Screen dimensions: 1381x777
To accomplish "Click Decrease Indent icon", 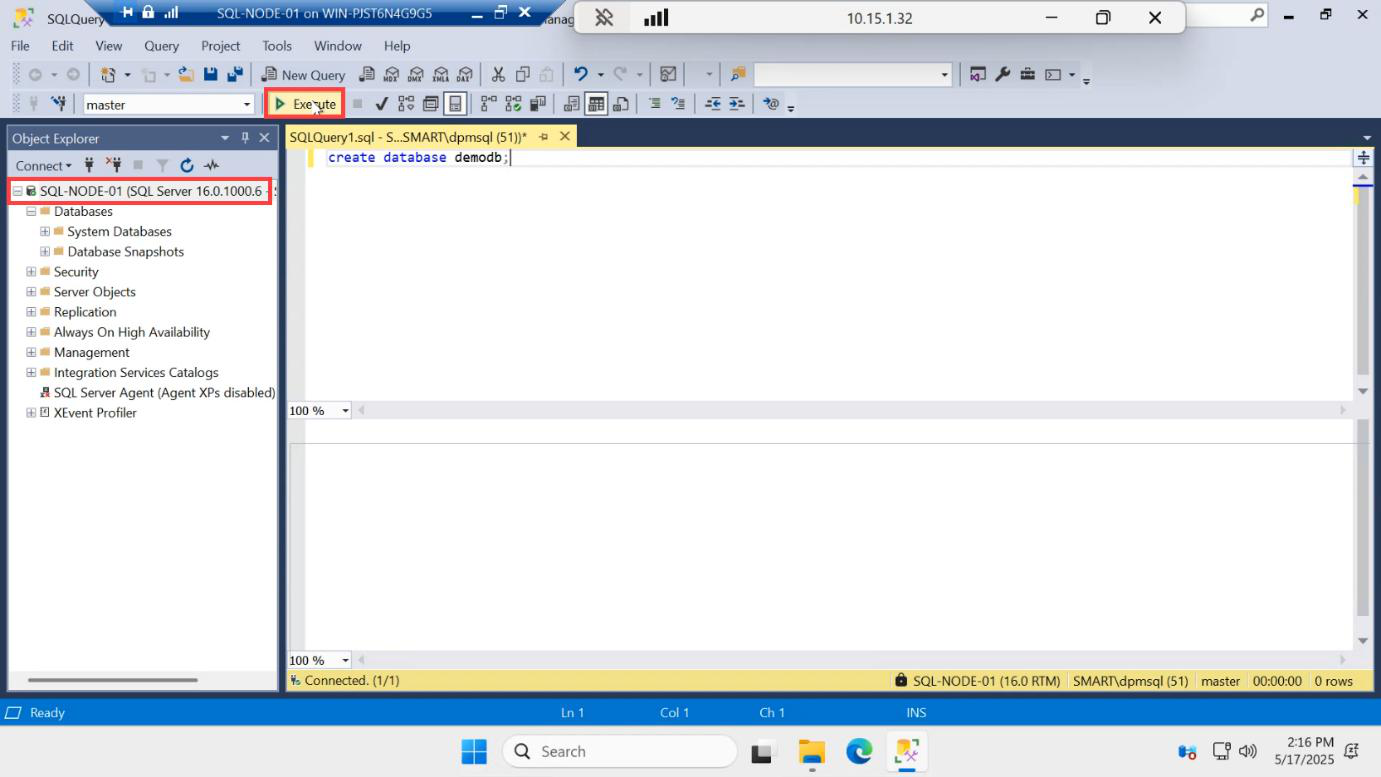I will (x=712, y=104).
